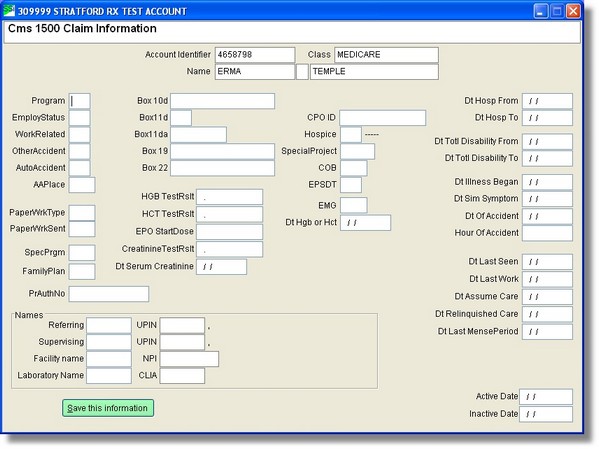Focus the AutoAccident field
Image resolution: width=599 pixels, height=449 pixels.
point(79,168)
